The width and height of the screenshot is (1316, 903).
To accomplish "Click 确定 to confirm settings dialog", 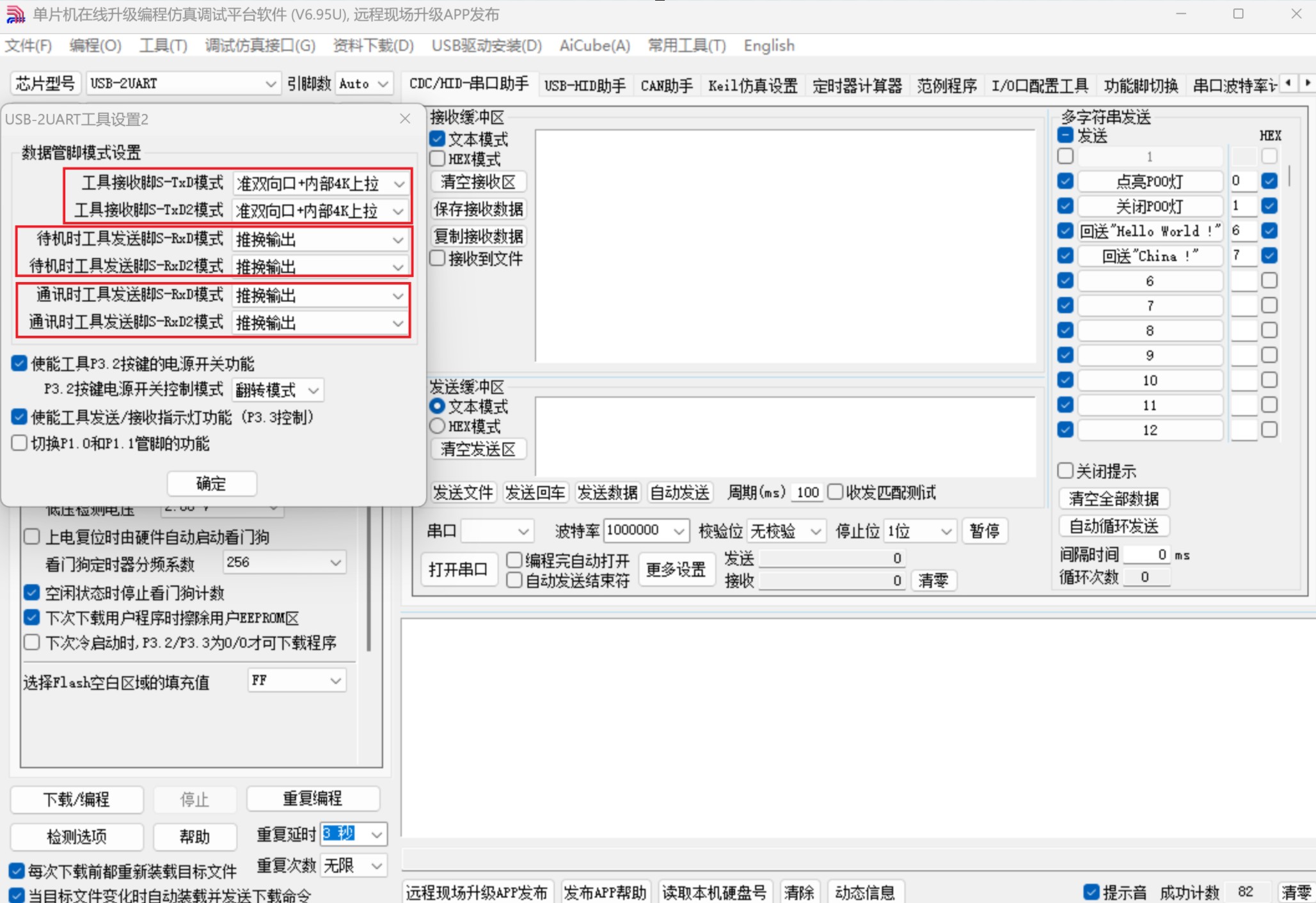I will [212, 483].
